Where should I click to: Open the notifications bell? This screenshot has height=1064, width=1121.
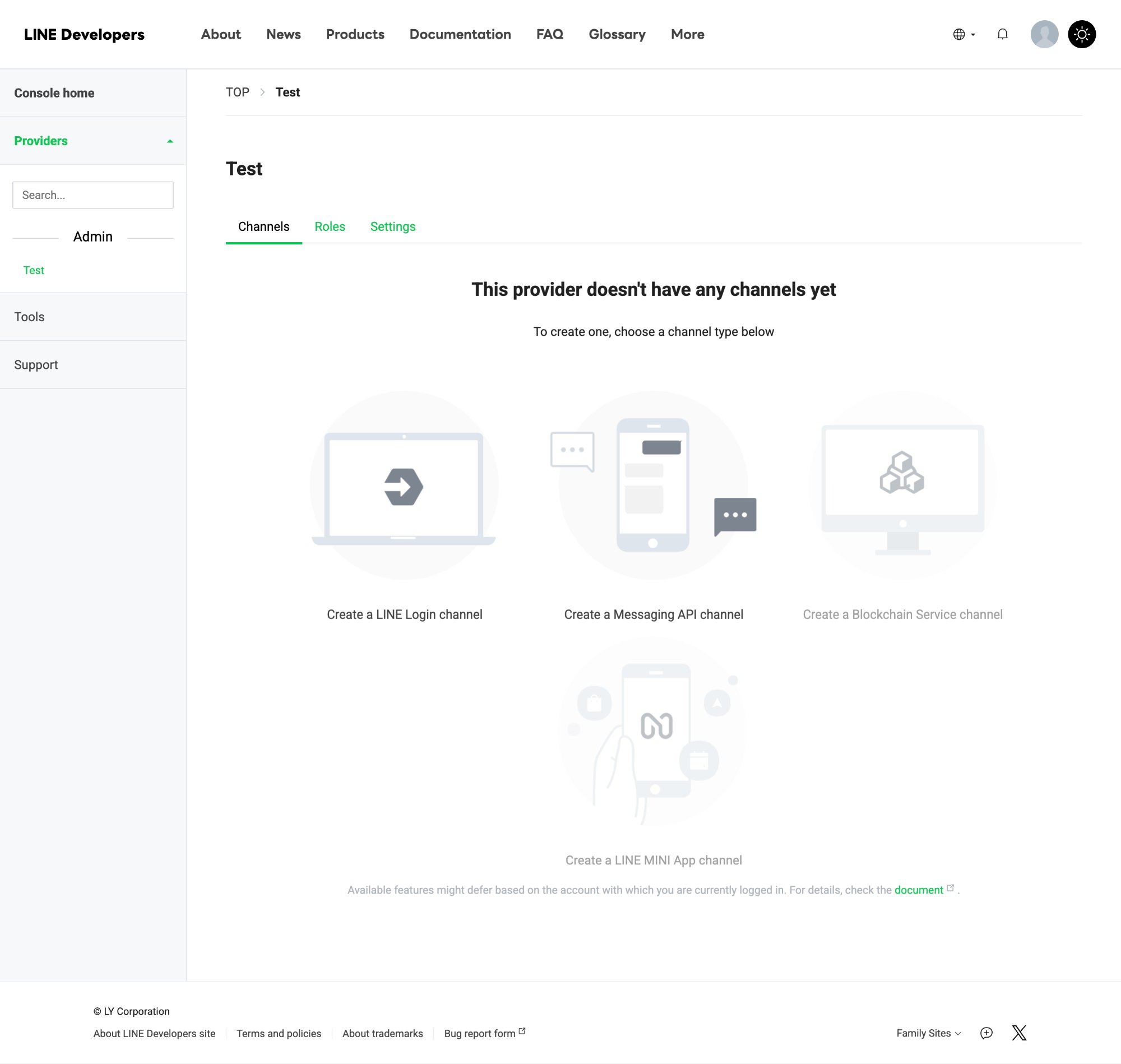pos(1002,35)
